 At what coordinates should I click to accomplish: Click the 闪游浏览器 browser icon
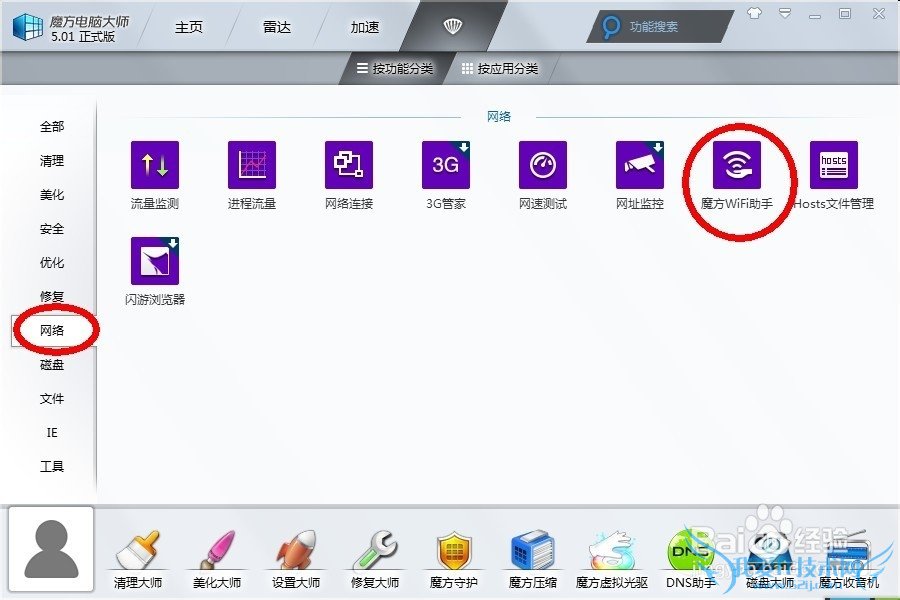tap(155, 261)
